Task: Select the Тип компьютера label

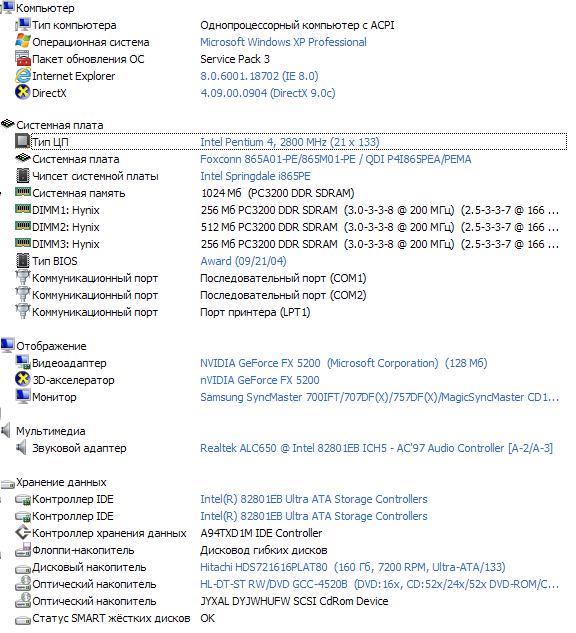Action: click(x=74, y=25)
